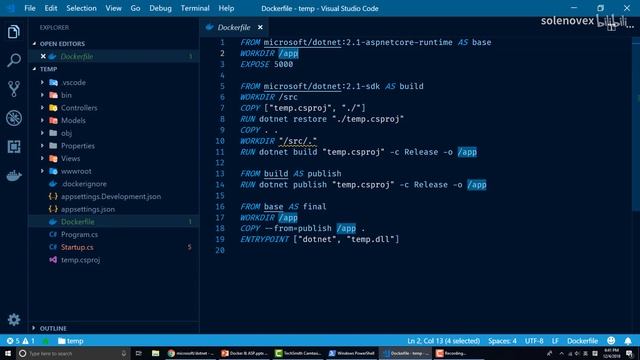Open the View menu
Screen dimensions: 640x360
point(113,8)
